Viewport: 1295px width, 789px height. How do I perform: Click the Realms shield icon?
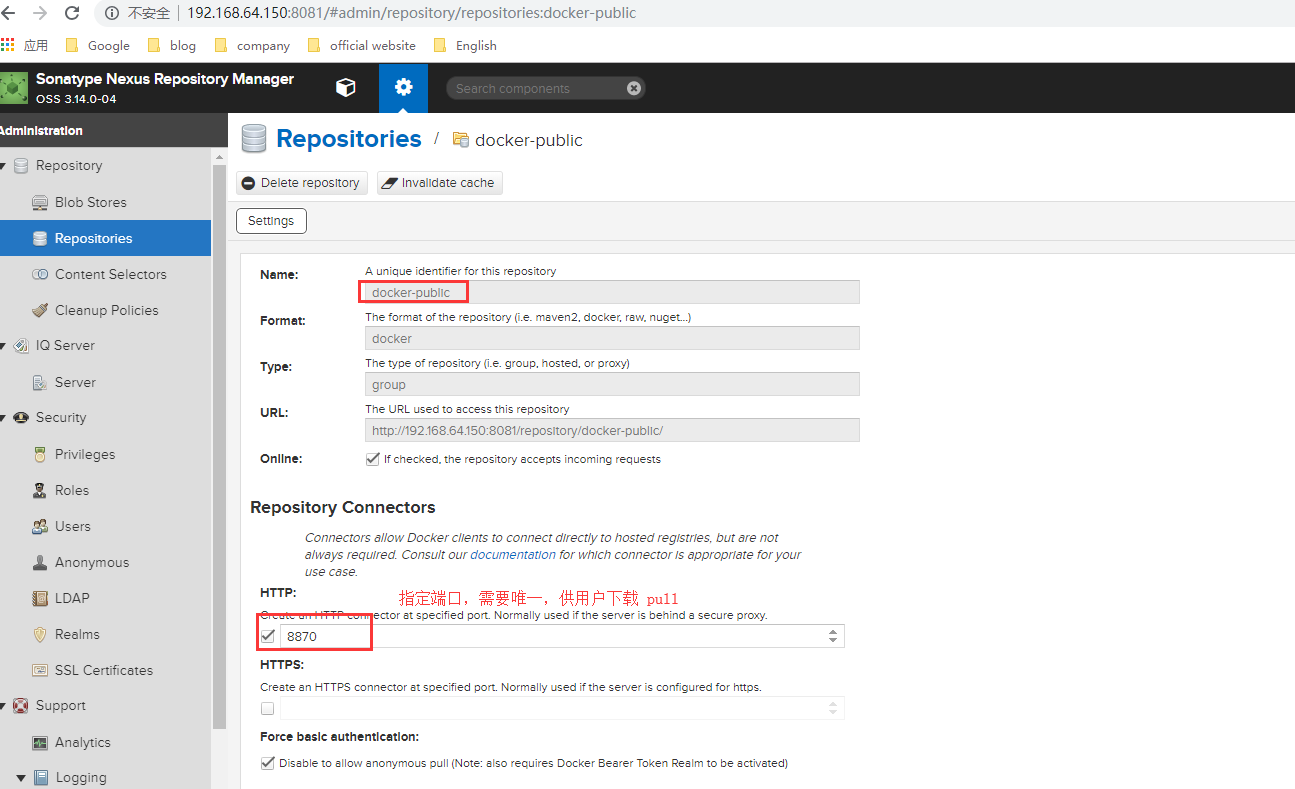point(40,634)
